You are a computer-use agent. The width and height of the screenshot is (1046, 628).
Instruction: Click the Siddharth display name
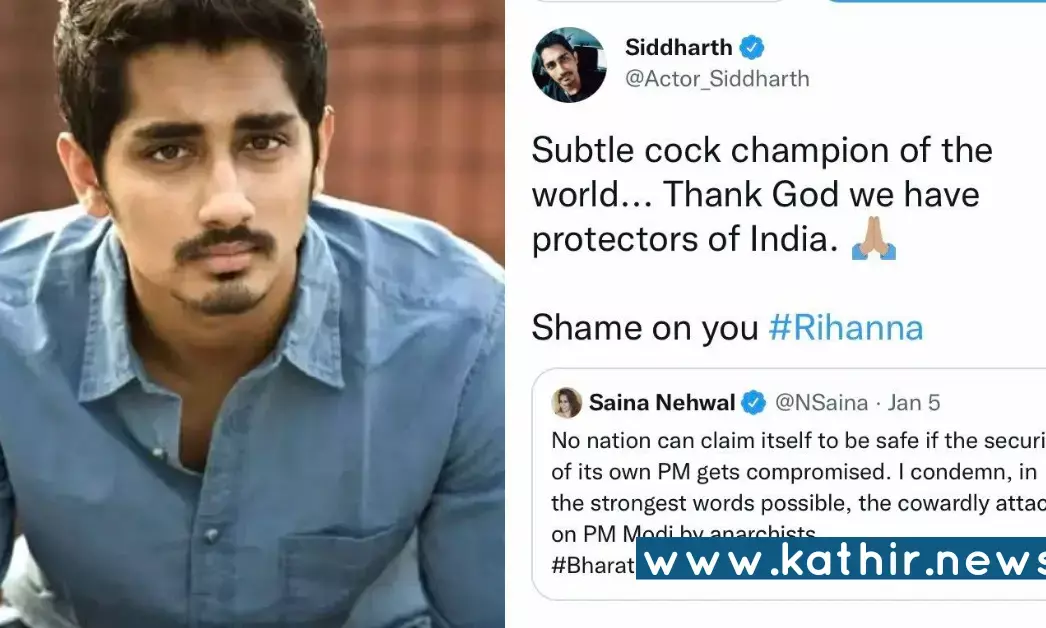(678, 47)
